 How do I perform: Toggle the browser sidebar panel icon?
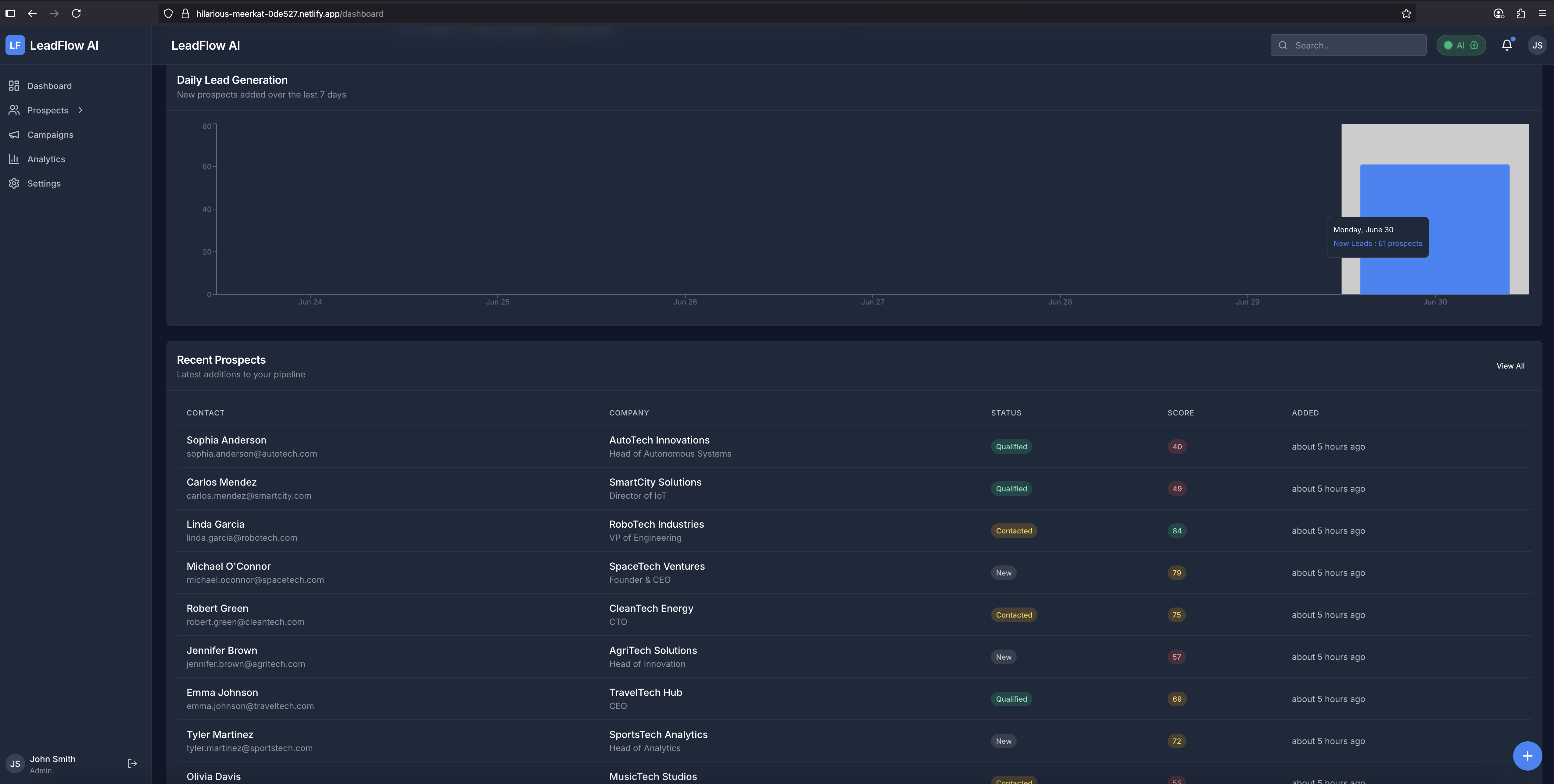click(10, 13)
